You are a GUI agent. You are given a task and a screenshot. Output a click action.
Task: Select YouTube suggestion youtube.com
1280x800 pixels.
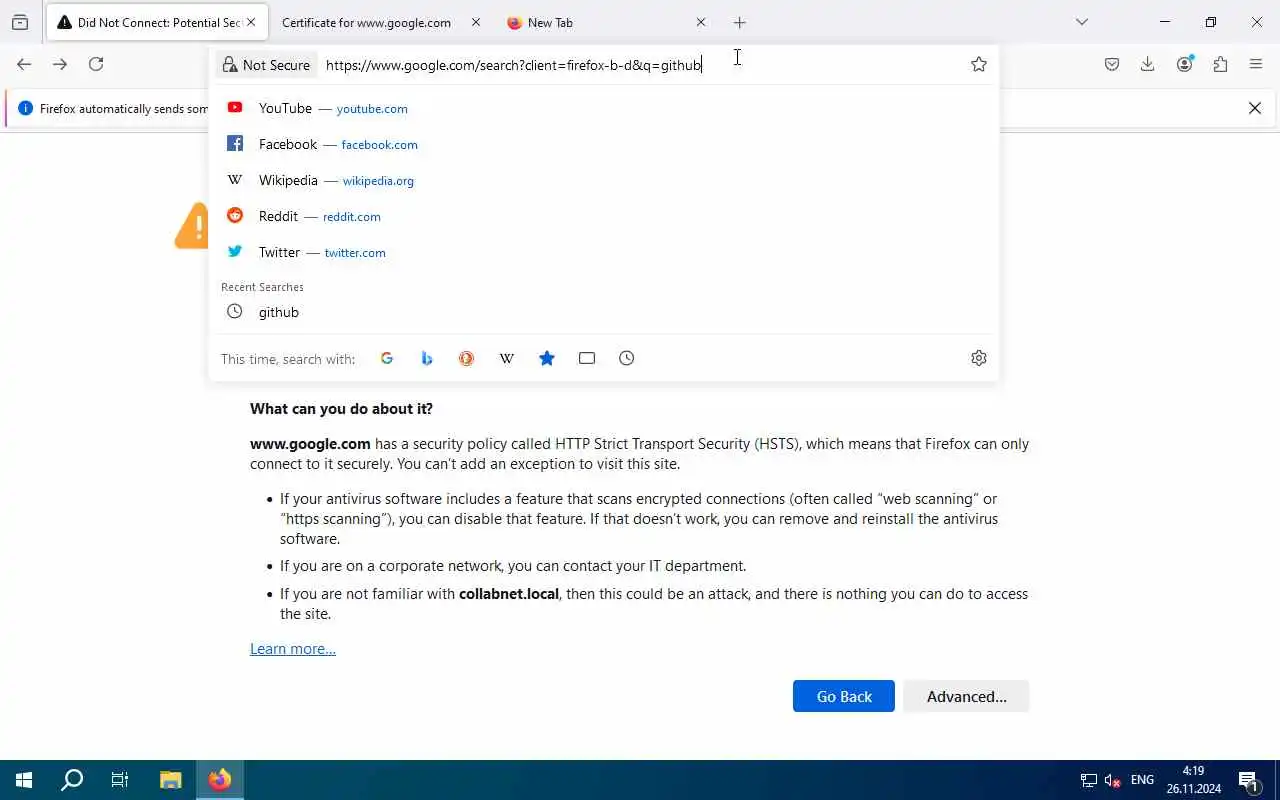point(604,108)
